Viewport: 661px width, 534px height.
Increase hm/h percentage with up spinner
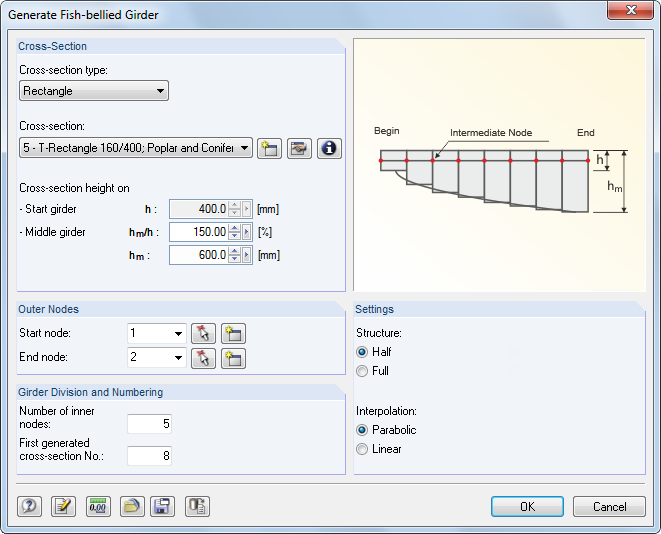(235, 228)
